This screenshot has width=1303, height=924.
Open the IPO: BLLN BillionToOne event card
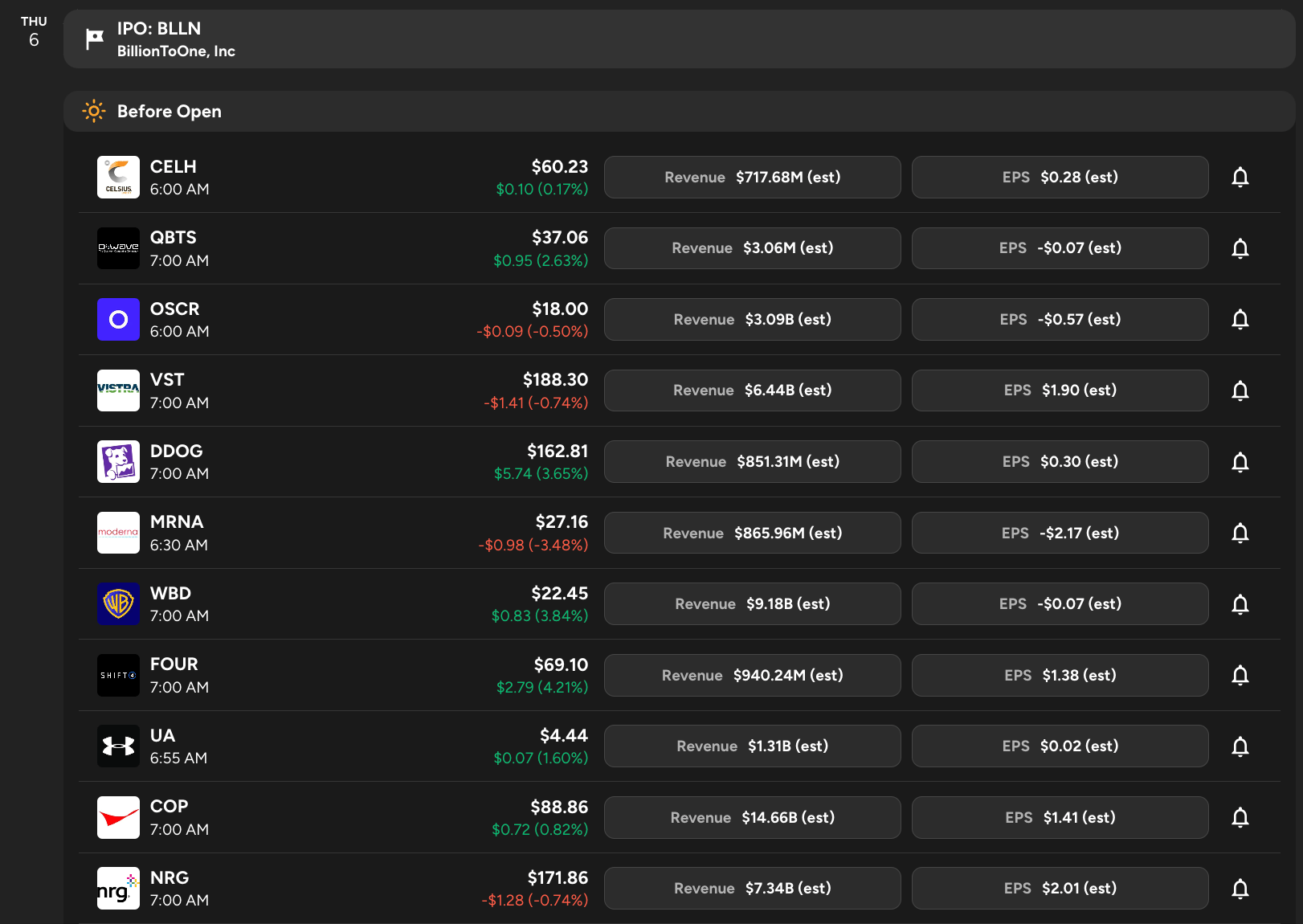(x=679, y=39)
